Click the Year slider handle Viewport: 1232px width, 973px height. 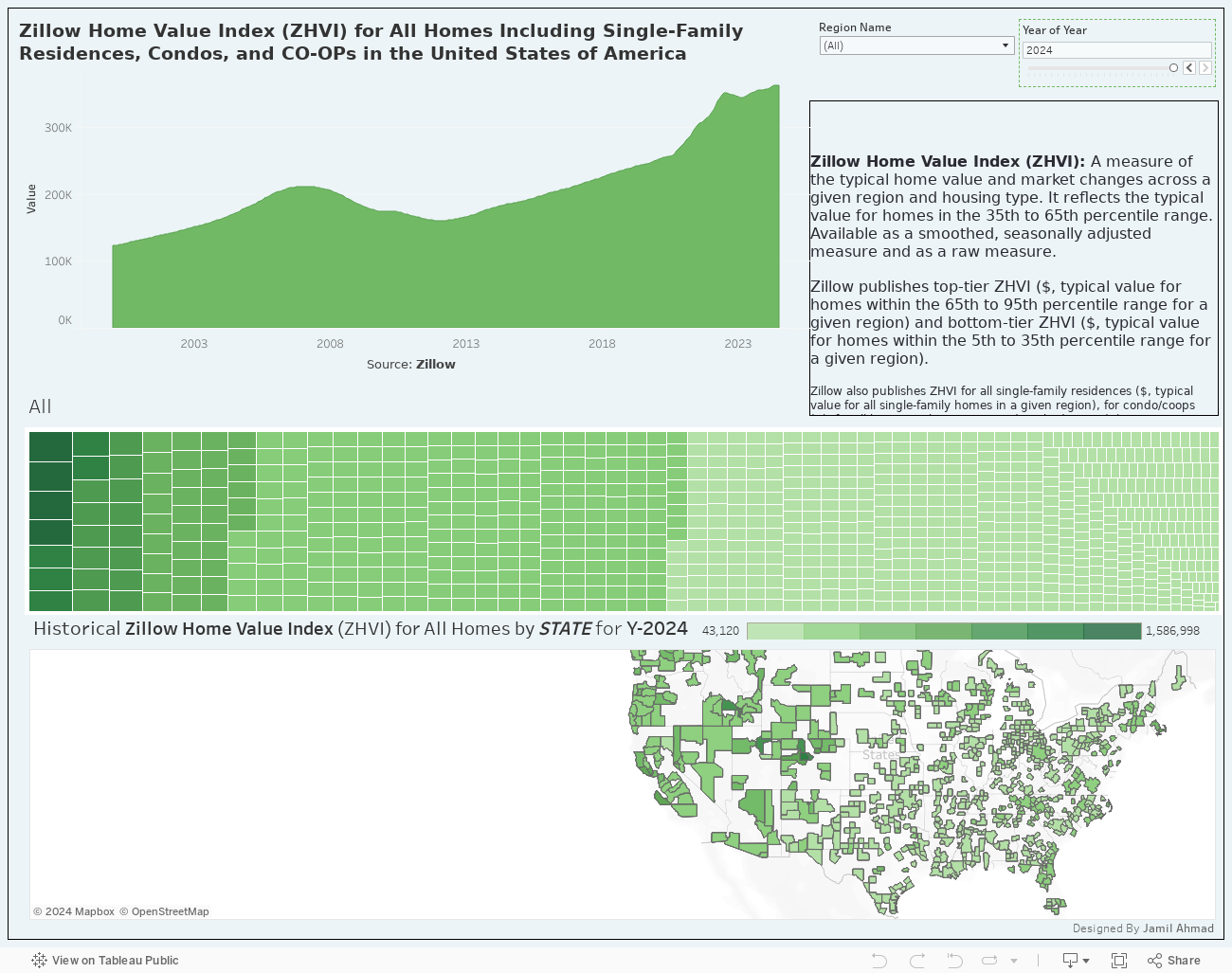click(1173, 68)
